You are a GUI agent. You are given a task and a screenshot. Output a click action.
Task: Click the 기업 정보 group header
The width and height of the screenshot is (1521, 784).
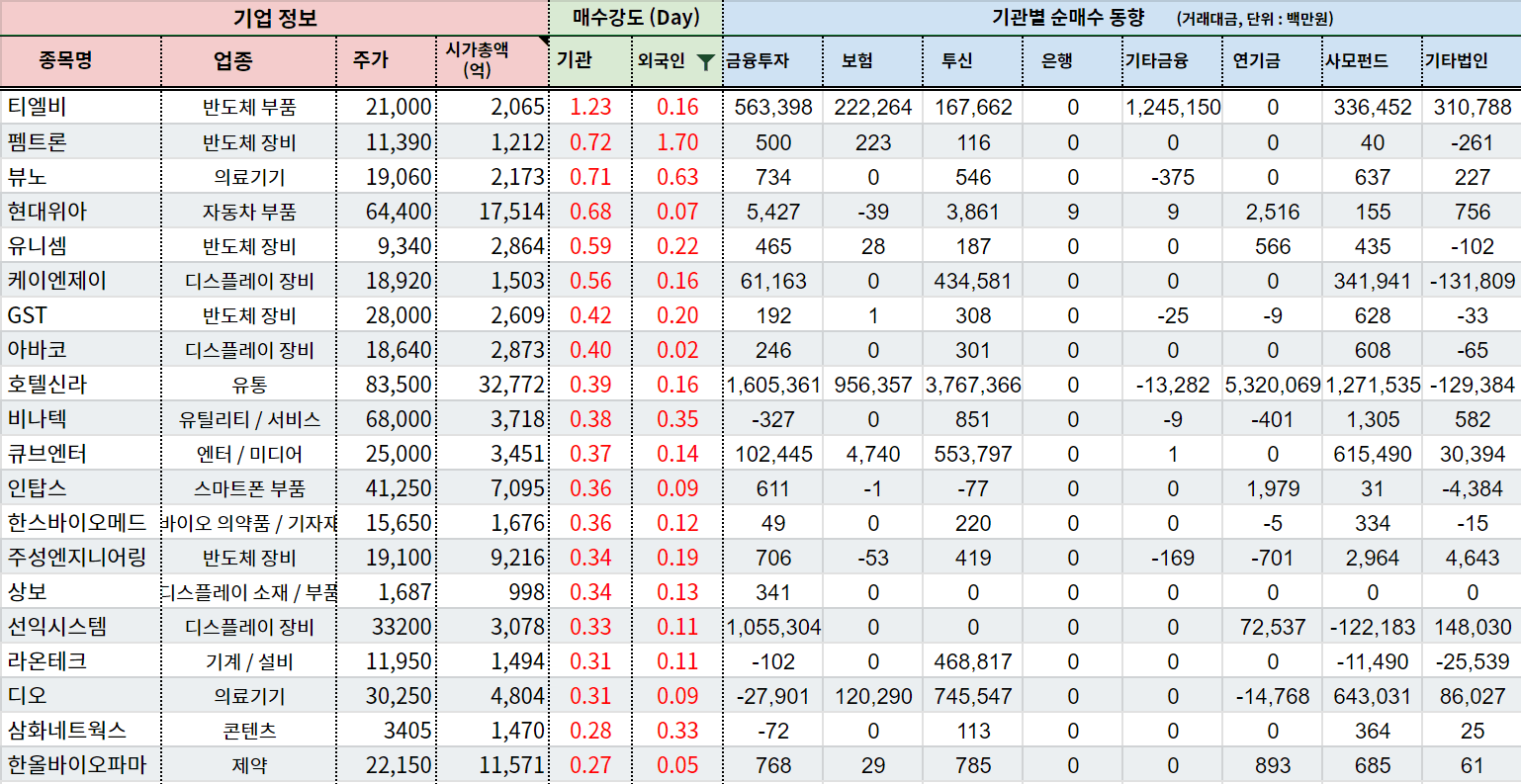point(275,18)
